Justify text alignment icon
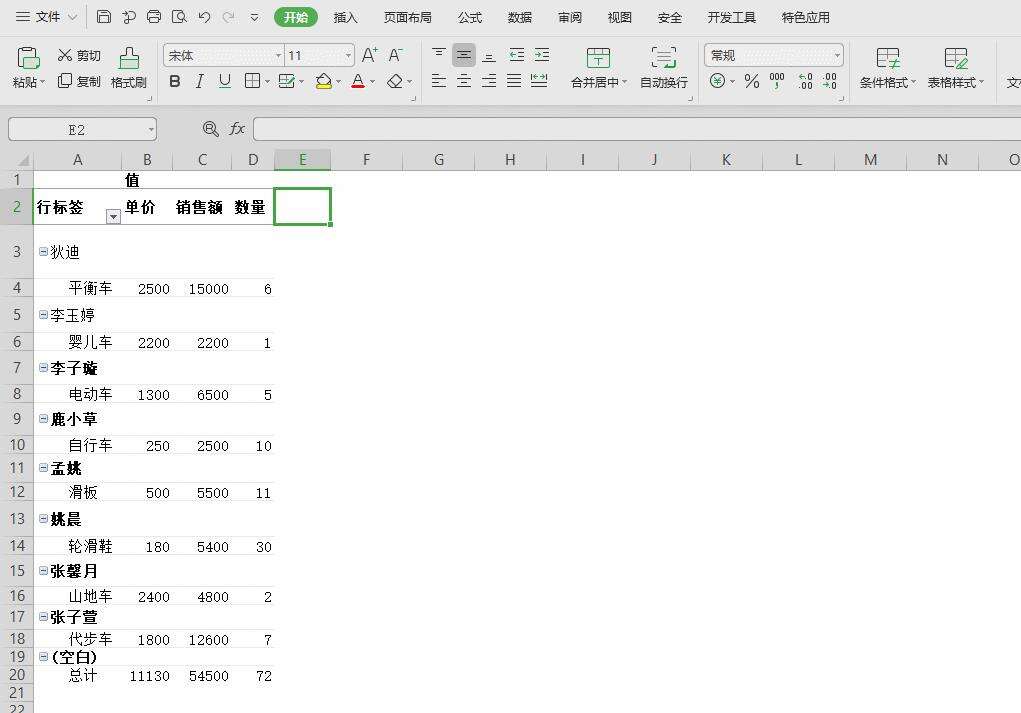This screenshot has height=713, width=1021. click(514, 81)
